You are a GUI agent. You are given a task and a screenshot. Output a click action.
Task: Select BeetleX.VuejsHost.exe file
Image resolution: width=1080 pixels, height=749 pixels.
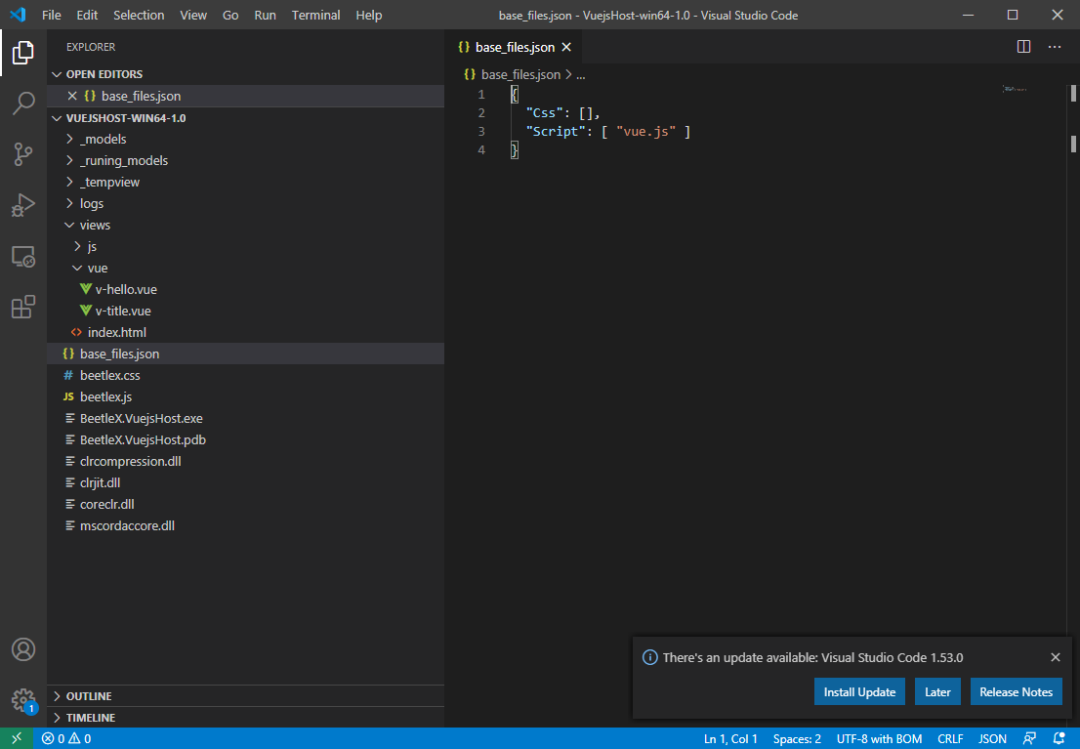pyautogui.click(x=245, y=418)
